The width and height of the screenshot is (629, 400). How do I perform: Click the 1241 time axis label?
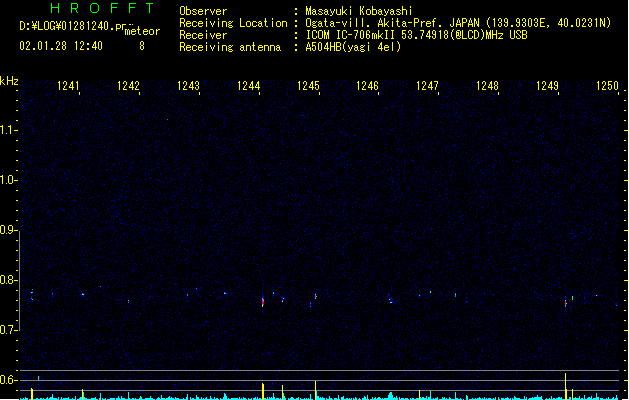69,86
